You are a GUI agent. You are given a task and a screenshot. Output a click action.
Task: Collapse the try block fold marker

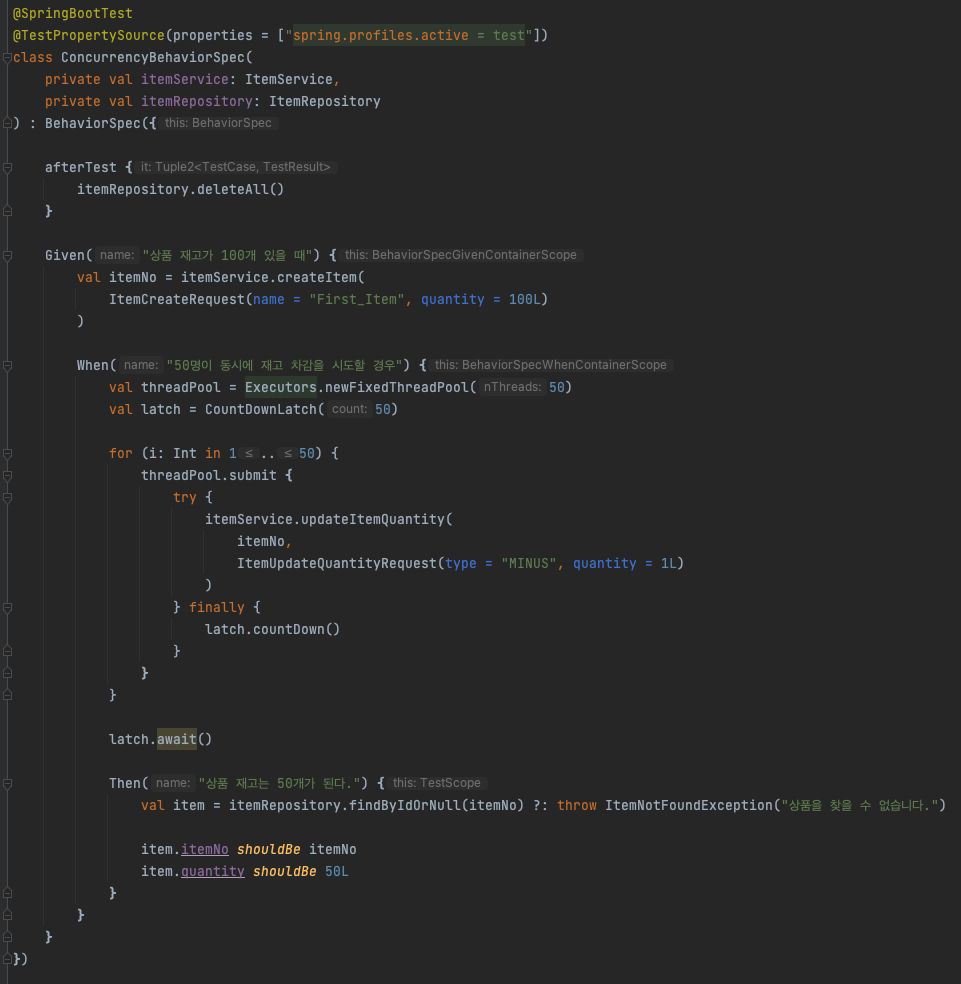point(8,498)
